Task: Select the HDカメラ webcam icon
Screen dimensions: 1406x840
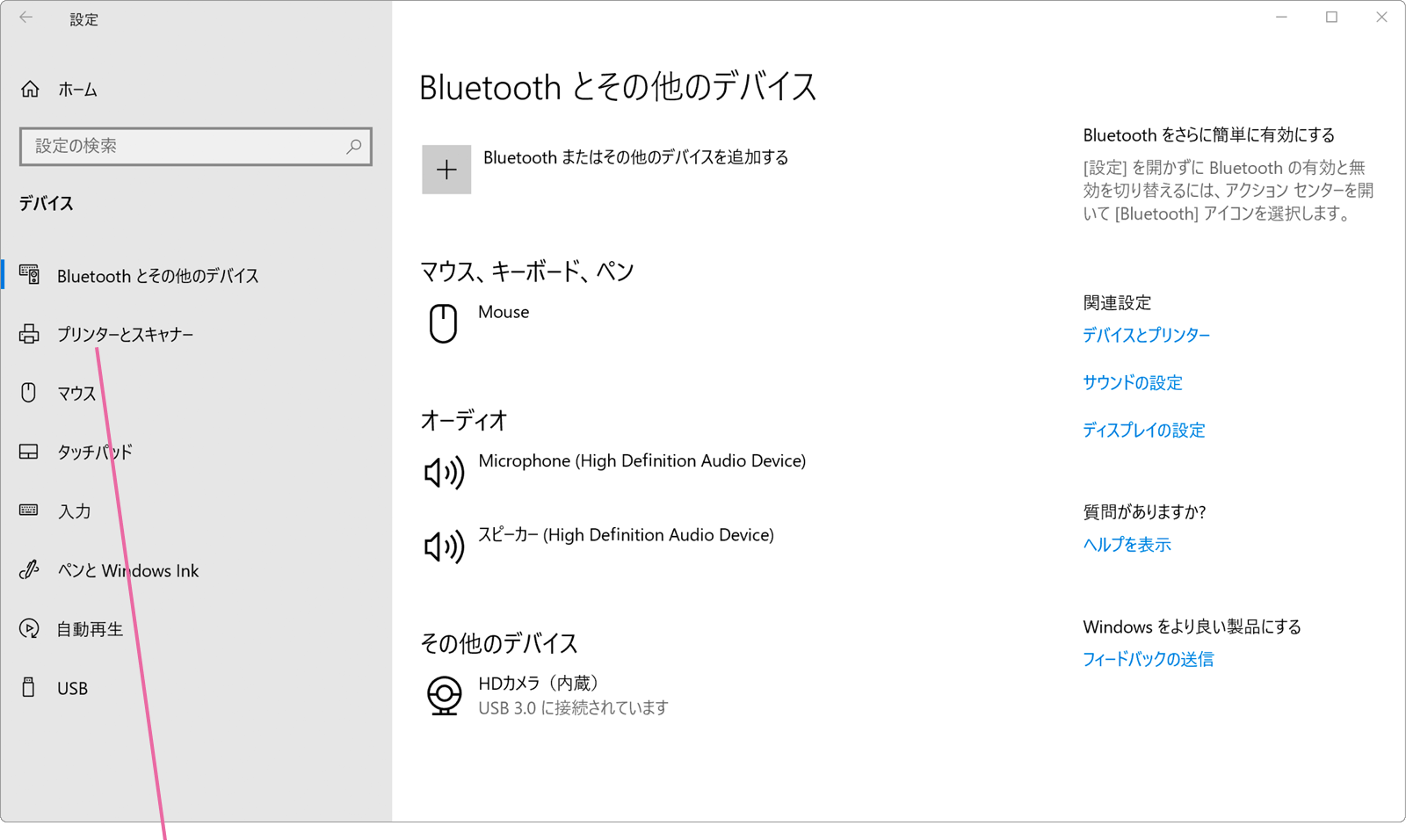Action: click(444, 695)
